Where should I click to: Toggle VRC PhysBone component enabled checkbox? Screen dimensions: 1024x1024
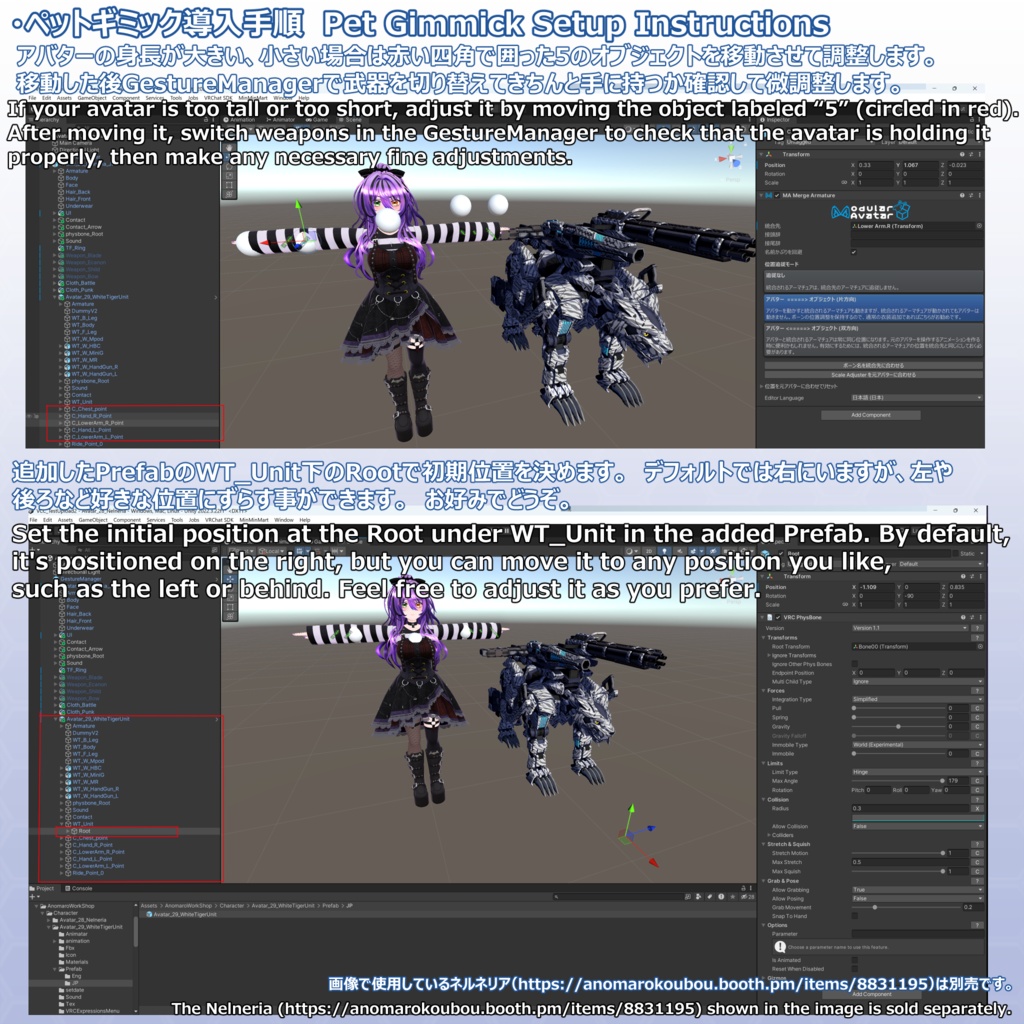point(778,617)
